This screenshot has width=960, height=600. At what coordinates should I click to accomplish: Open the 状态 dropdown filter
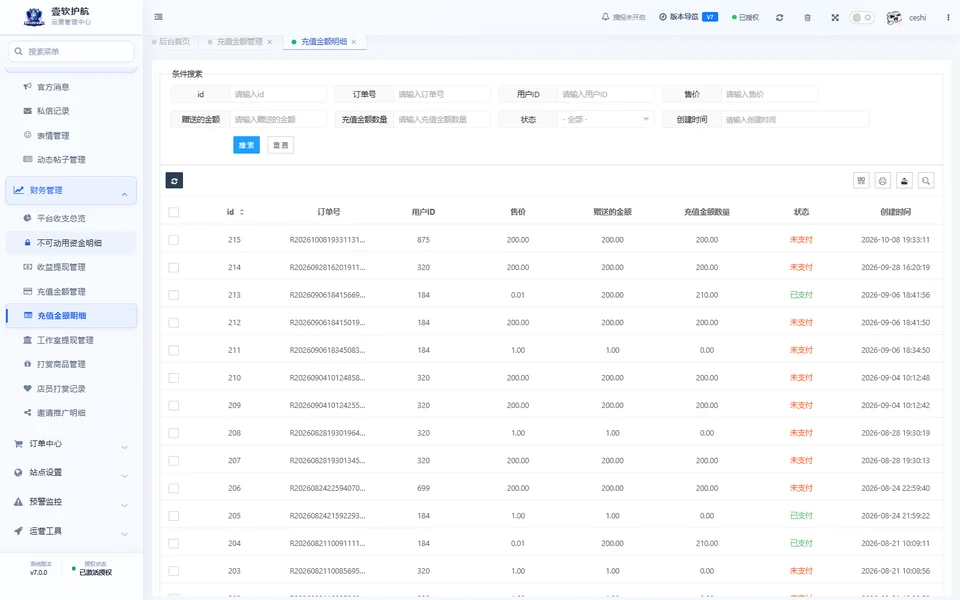(x=606, y=119)
